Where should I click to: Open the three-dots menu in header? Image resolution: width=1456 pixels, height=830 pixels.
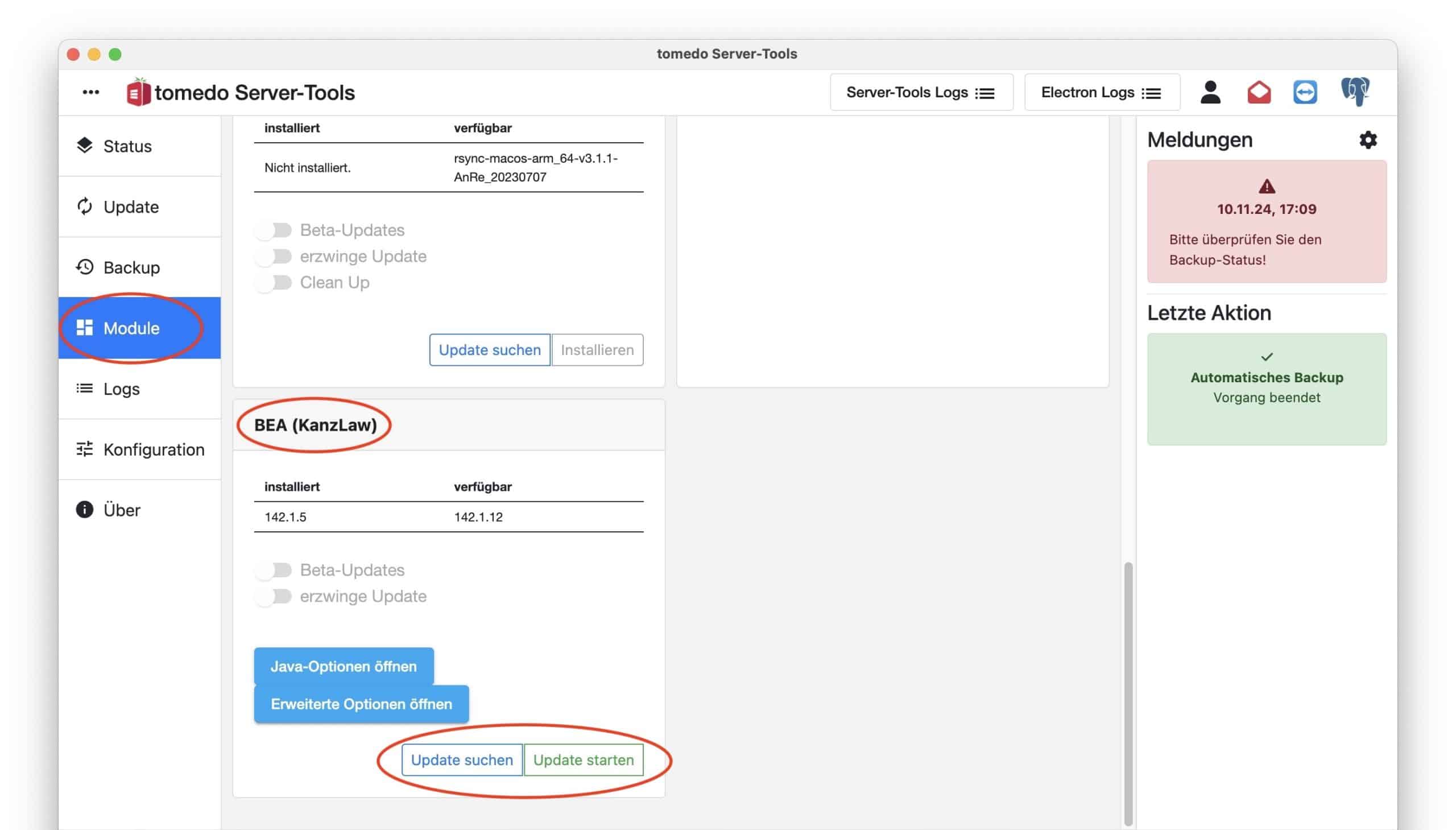90,92
